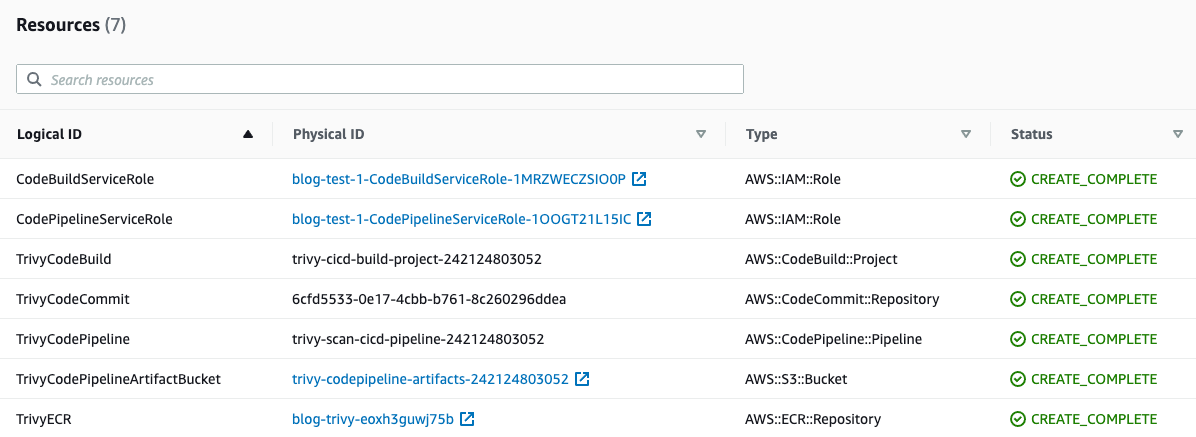
Task: Open blog-test-1-CodePipelineServiceRole-1OOGT21L15IC link
Action: click(x=461, y=219)
